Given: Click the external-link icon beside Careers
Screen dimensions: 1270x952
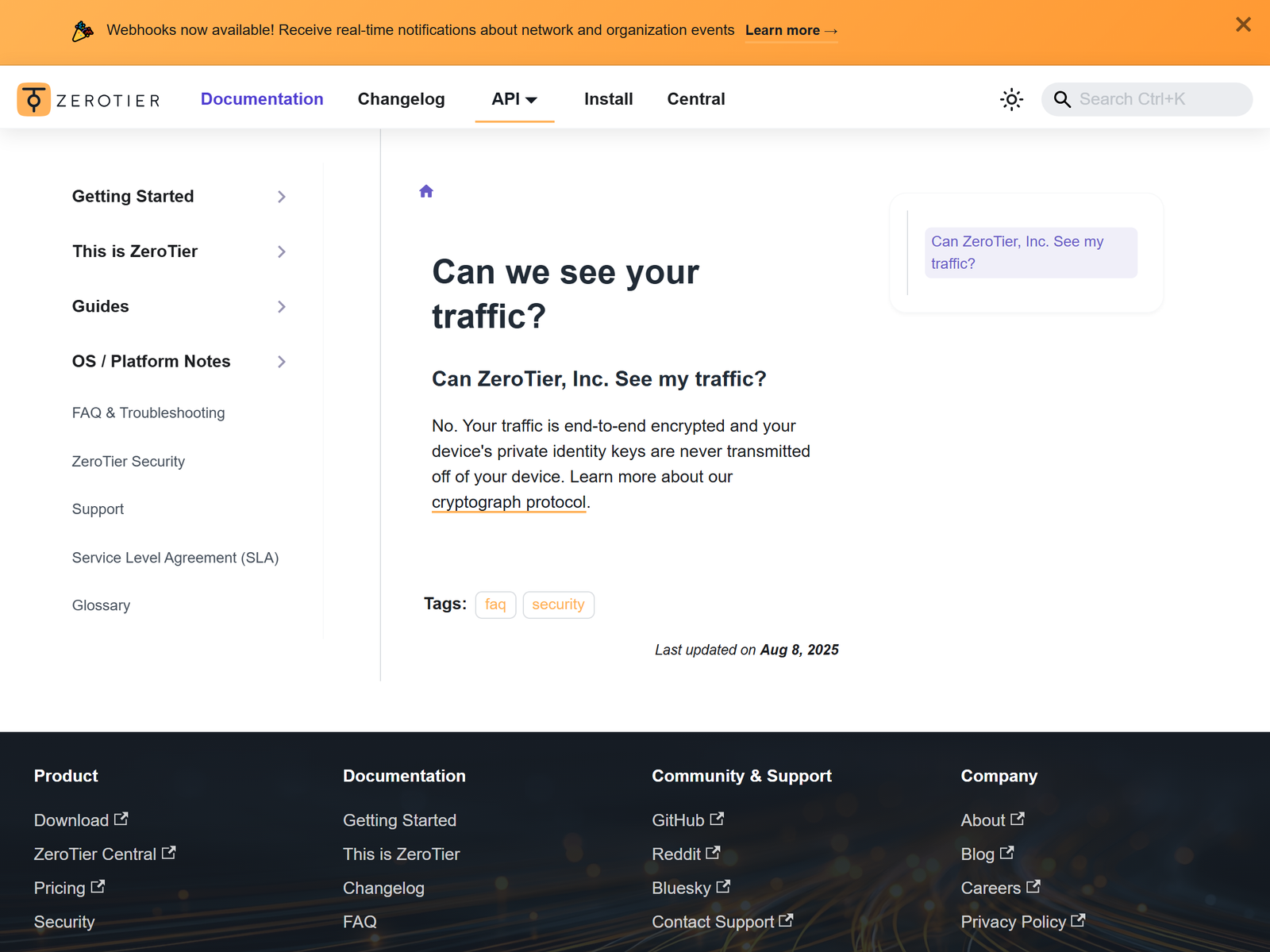Looking at the screenshot, I should click(1033, 887).
